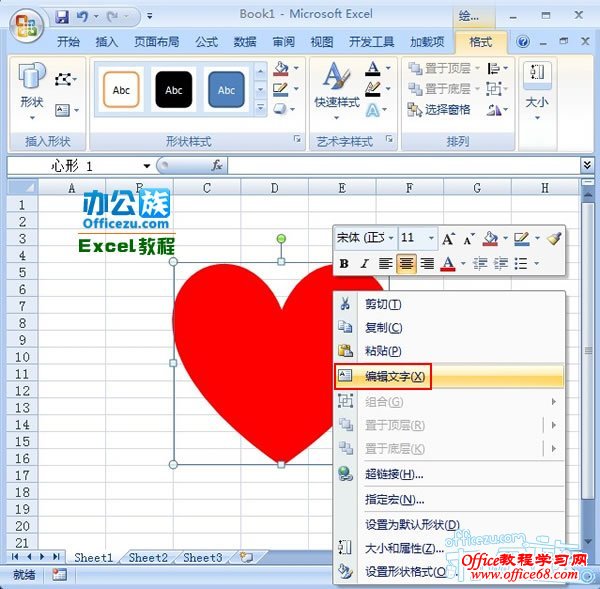Toggle Bullets in the mini toolbar
600x589 pixels.
tap(521, 264)
